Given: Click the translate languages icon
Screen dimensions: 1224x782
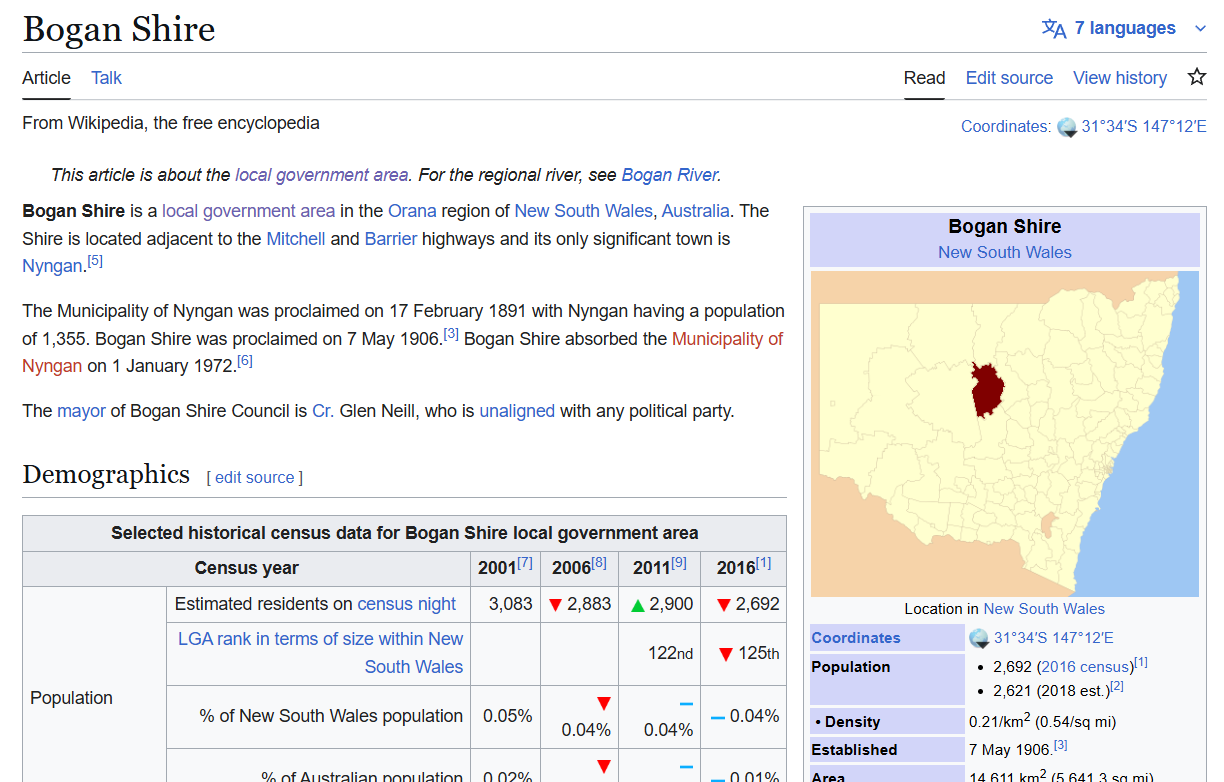Looking at the screenshot, I should coord(1054,28).
